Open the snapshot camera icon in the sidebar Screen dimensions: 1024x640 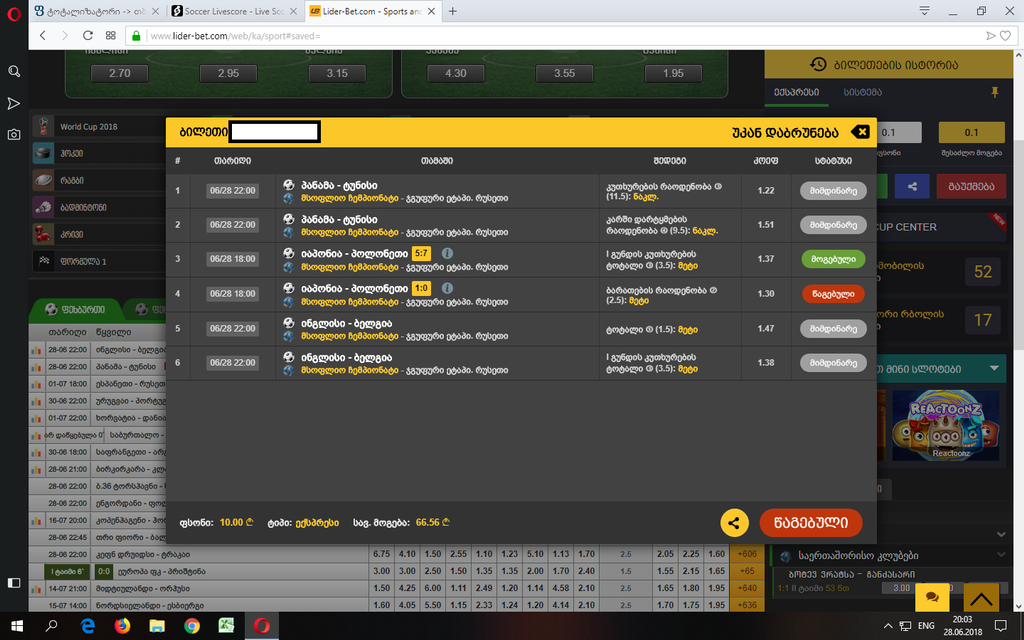point(14,135)
